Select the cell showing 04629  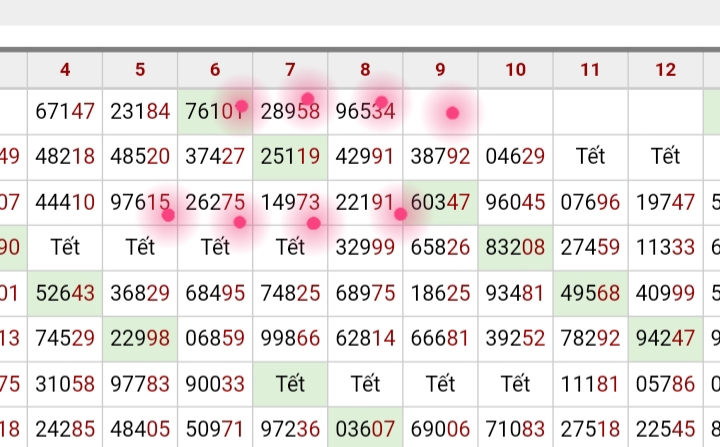[x=515, y=156]
